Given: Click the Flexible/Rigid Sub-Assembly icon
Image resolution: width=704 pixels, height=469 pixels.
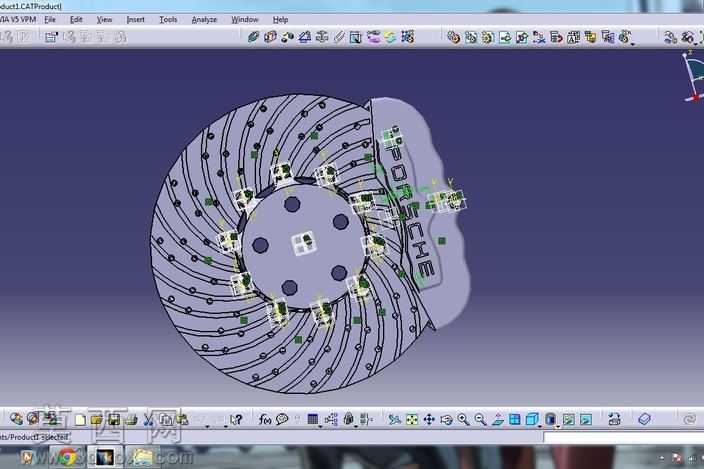Looking at the screenshot, I should coord(373,37).
